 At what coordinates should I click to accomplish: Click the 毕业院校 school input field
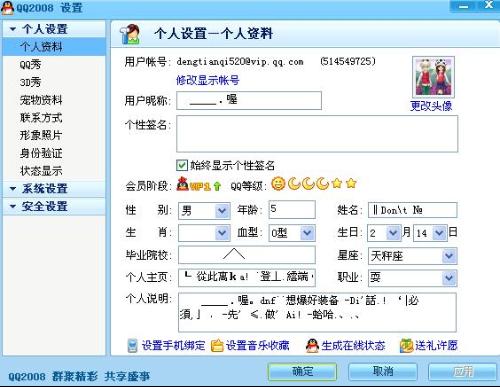coord(247,255)
